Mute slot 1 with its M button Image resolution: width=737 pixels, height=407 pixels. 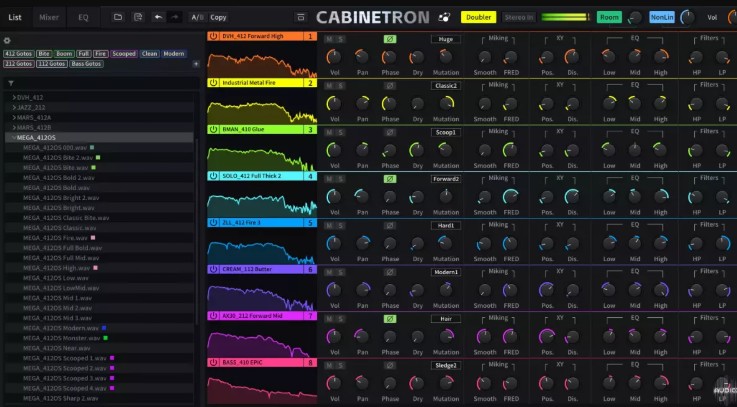[x=329, y=39]
